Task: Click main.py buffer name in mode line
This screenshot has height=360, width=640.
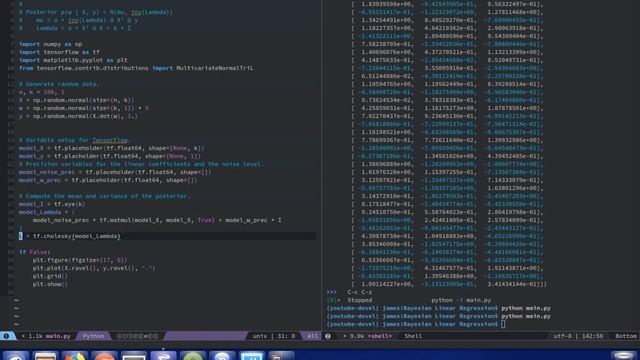Action: click(58, 336)
